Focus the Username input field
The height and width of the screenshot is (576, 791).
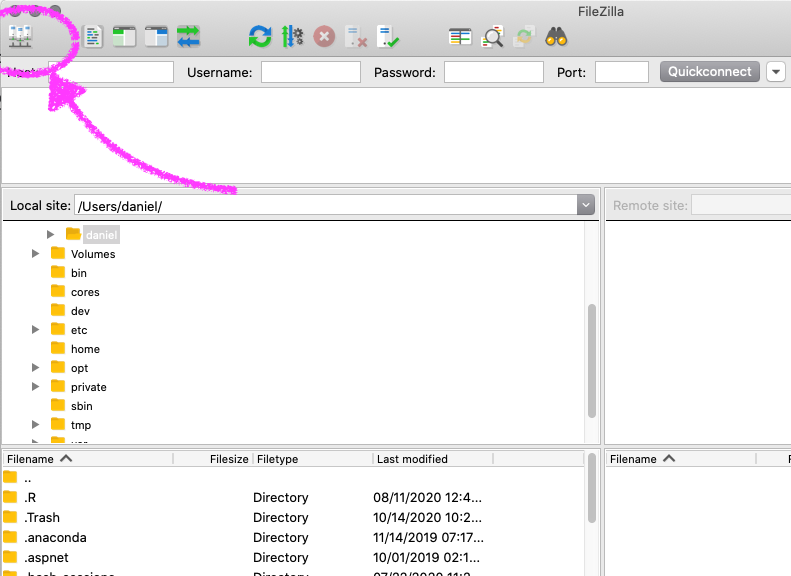pos(311,72)
